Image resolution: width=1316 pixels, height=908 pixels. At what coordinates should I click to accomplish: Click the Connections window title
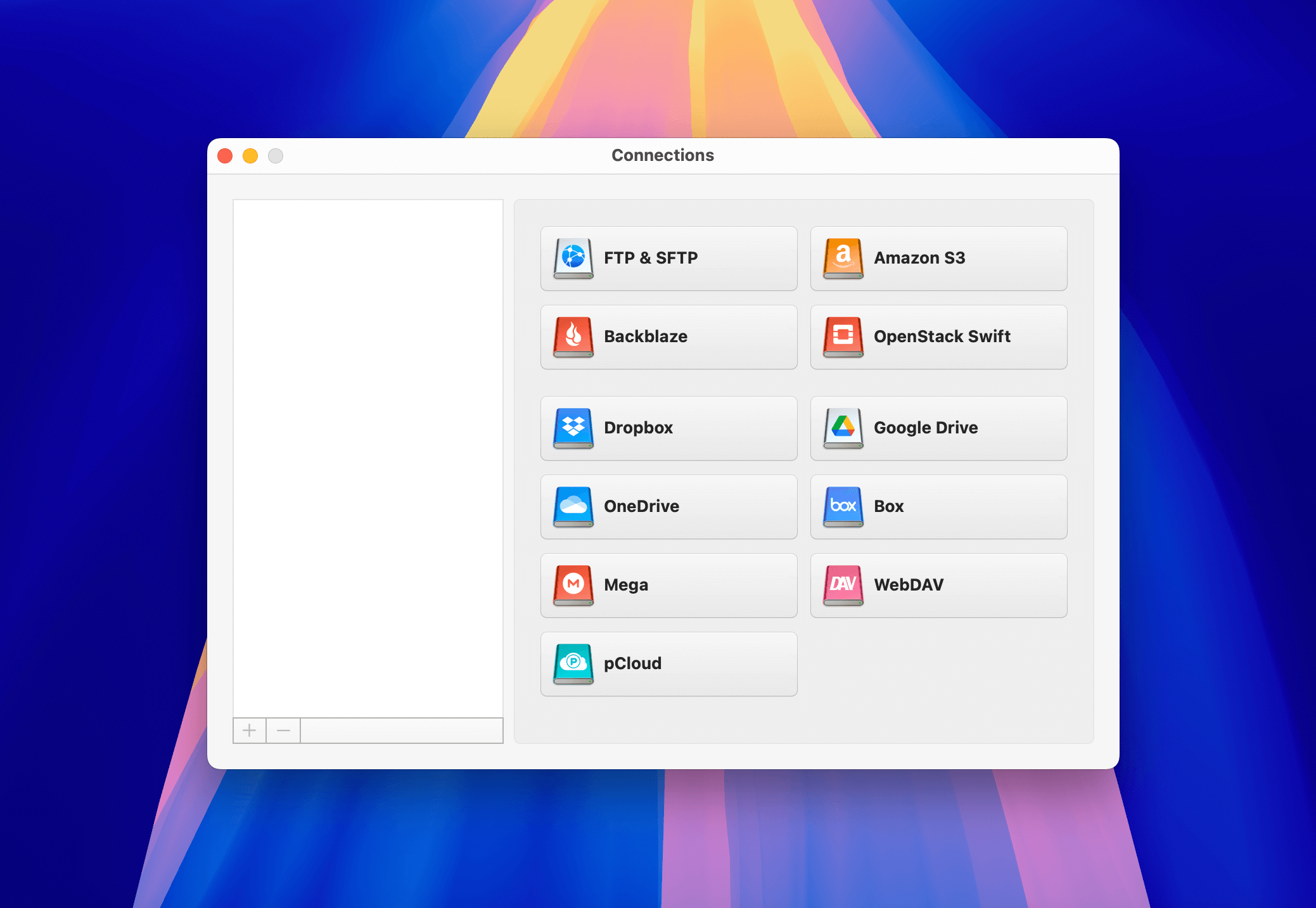pyautogui.click(x=663, y=155)
